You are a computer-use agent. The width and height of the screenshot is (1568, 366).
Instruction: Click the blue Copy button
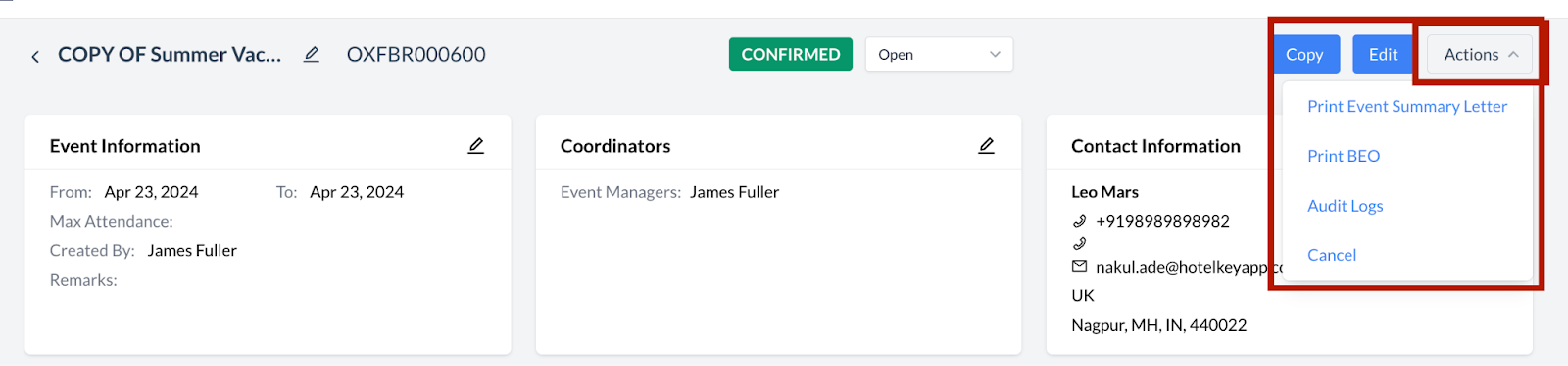click(1304, 55)
